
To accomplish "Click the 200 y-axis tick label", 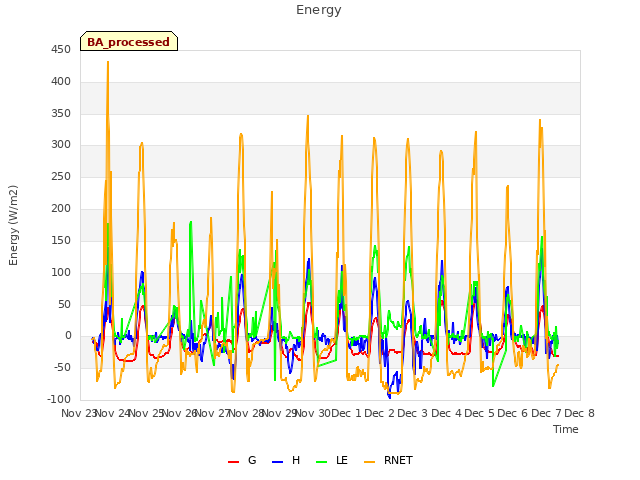I will pyautogui.click(x=61, y=209).
